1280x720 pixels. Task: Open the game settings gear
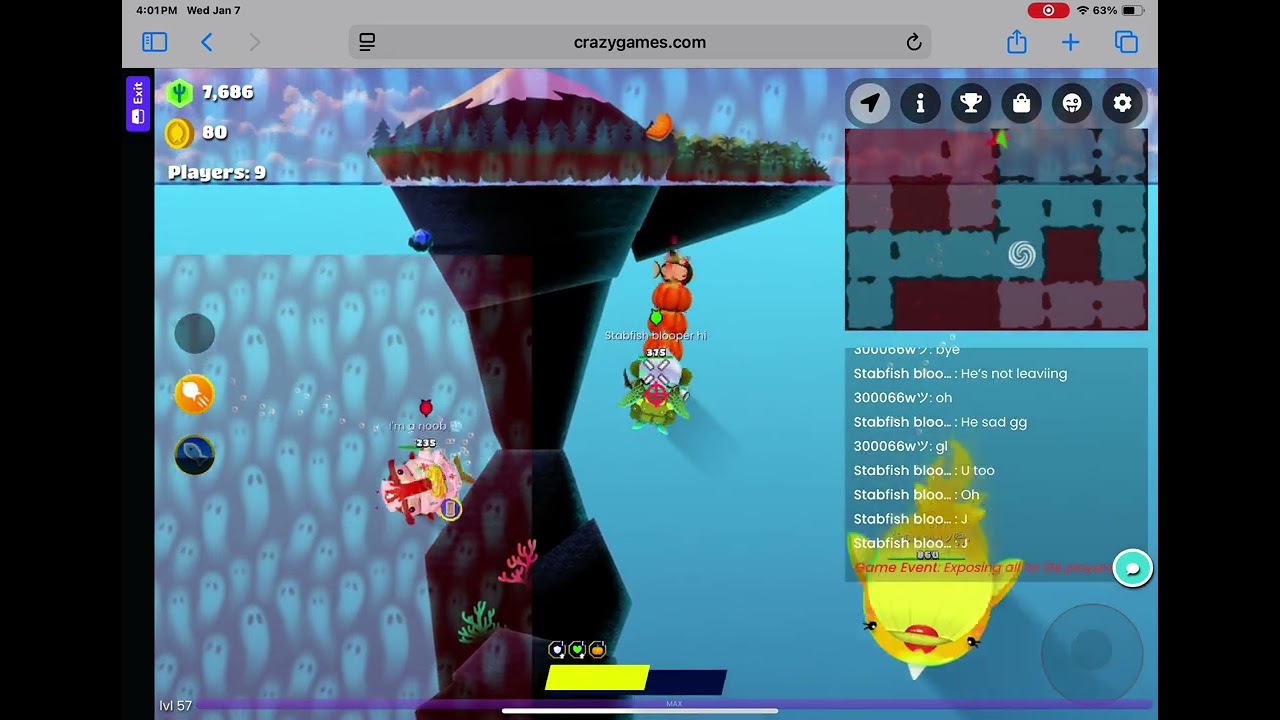(1122, 103)
